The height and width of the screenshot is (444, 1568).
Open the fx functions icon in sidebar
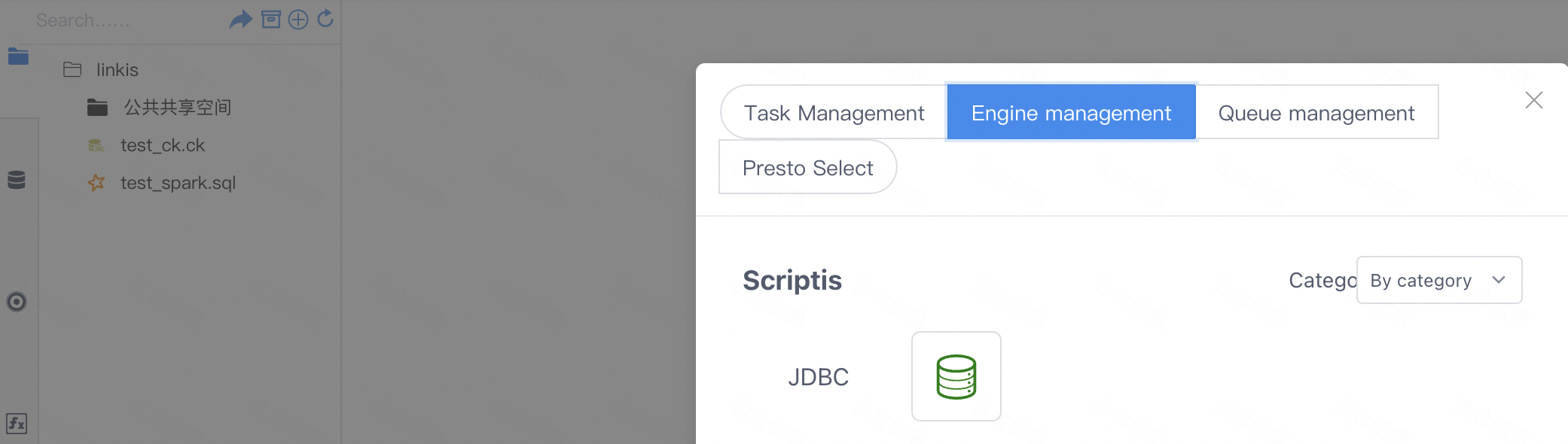click(17, 424)
